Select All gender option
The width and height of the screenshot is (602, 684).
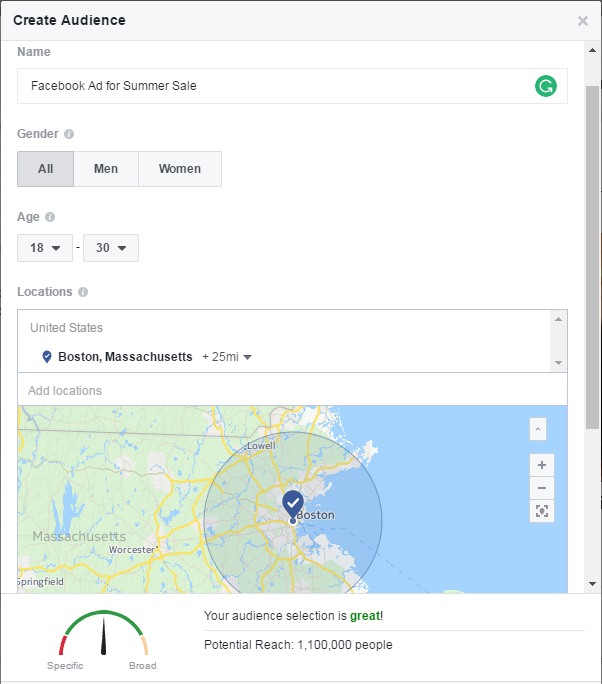pos(45,169)
